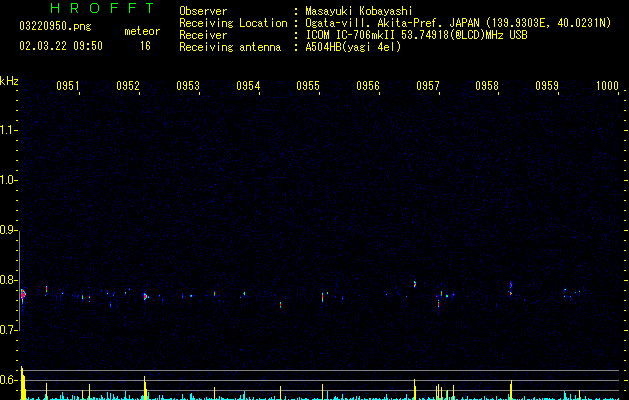
Task: Click the echo just after 0958
Action: [x=511, y=286]
